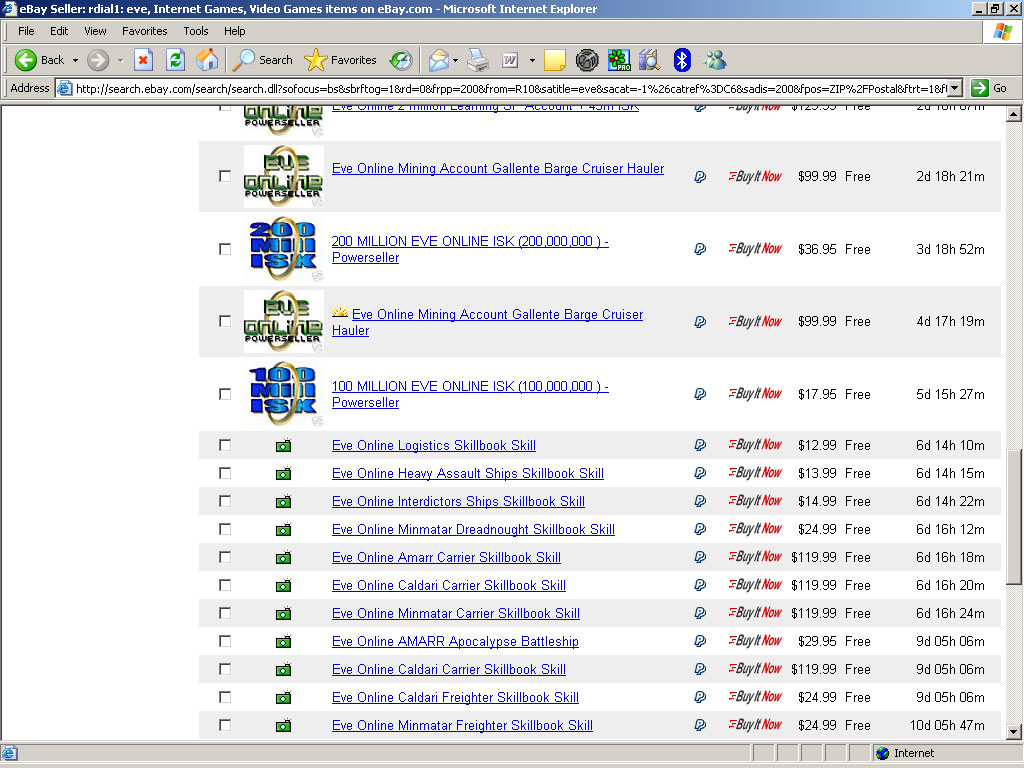Expand the Edit with Word dropdown arrow
Image resolution: width=1024 pixels, height=768 pixels.
(x=532, y=60)
